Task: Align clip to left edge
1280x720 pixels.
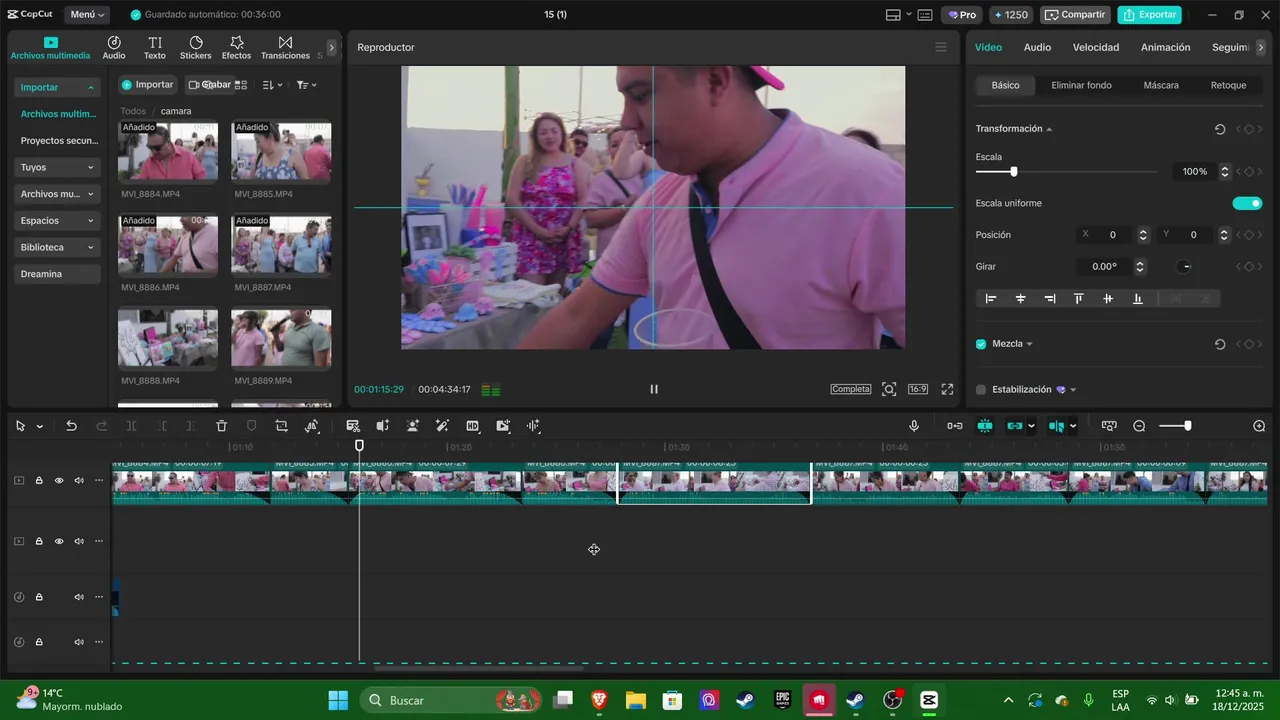Action: coord(991,299)
